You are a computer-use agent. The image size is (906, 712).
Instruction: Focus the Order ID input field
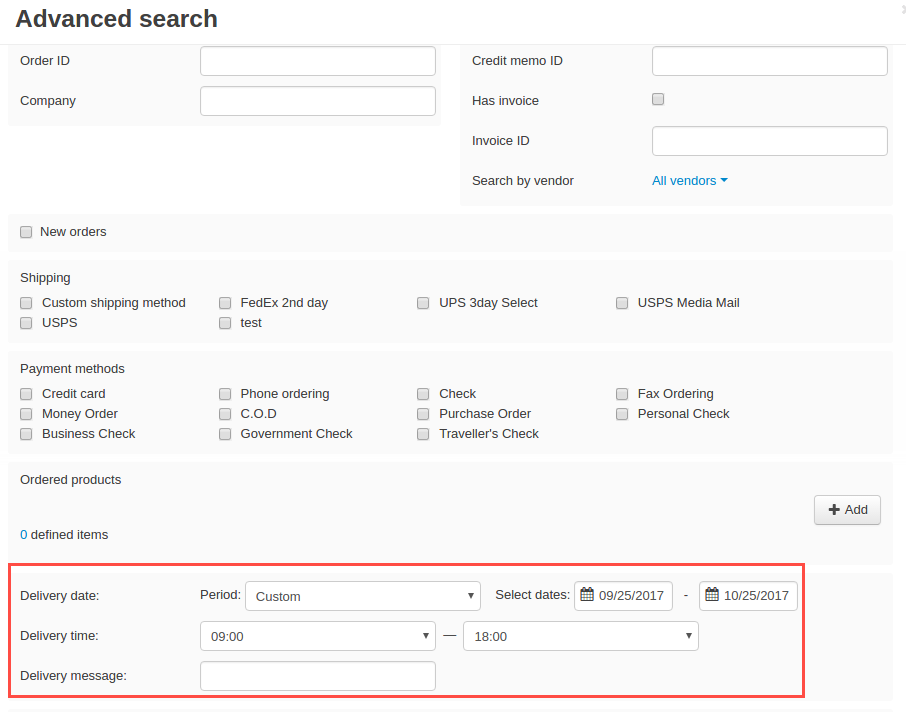(x=318, y=61)
